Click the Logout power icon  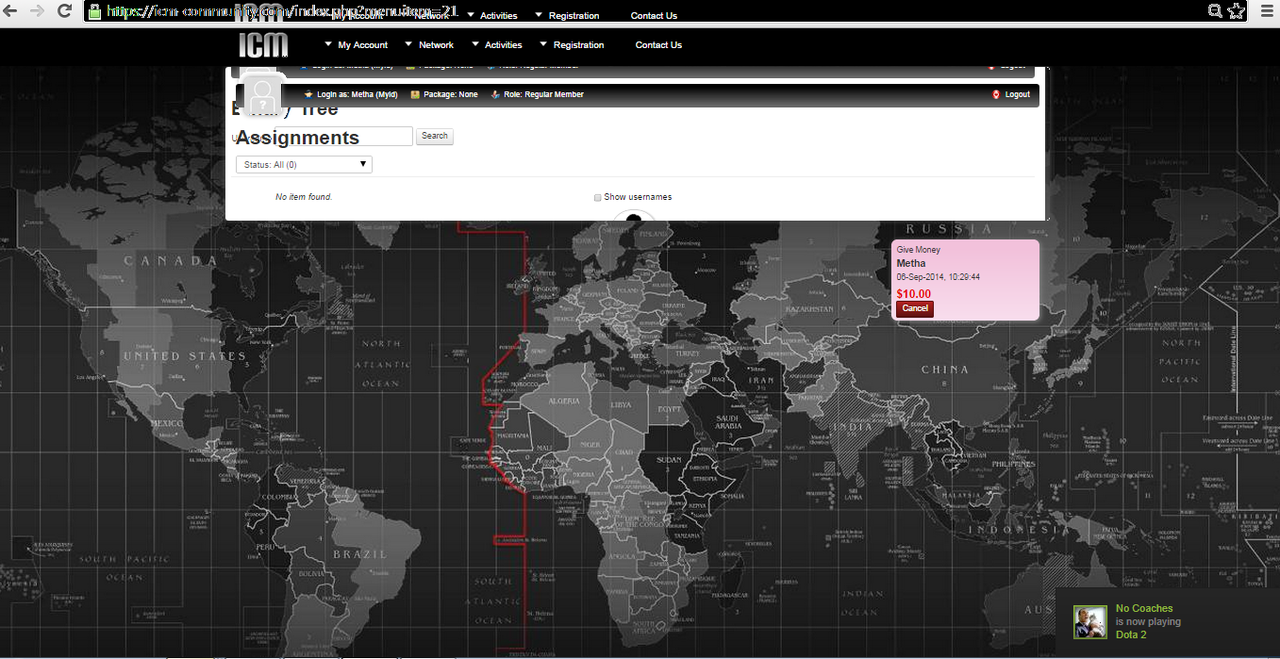996,95
